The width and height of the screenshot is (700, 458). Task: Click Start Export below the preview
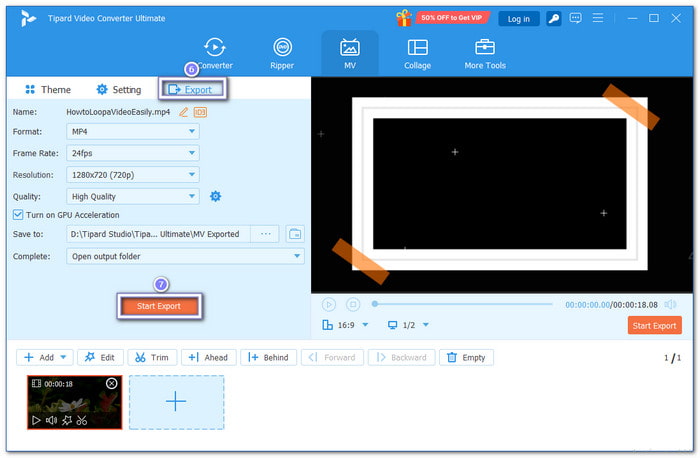click(x=654, y=326)
